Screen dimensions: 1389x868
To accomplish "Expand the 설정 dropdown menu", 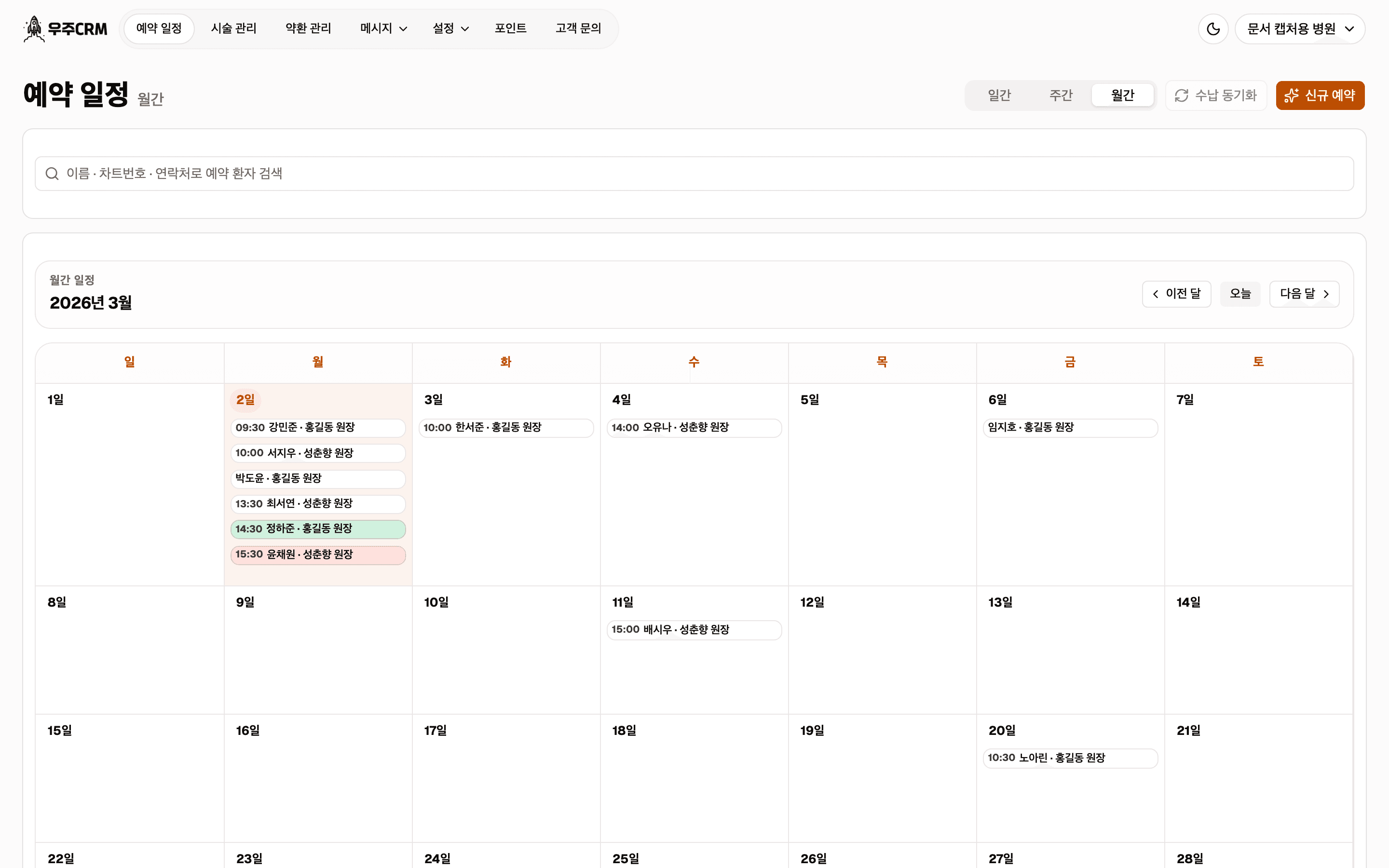I will pyautogui.click(x=450, y=29).
